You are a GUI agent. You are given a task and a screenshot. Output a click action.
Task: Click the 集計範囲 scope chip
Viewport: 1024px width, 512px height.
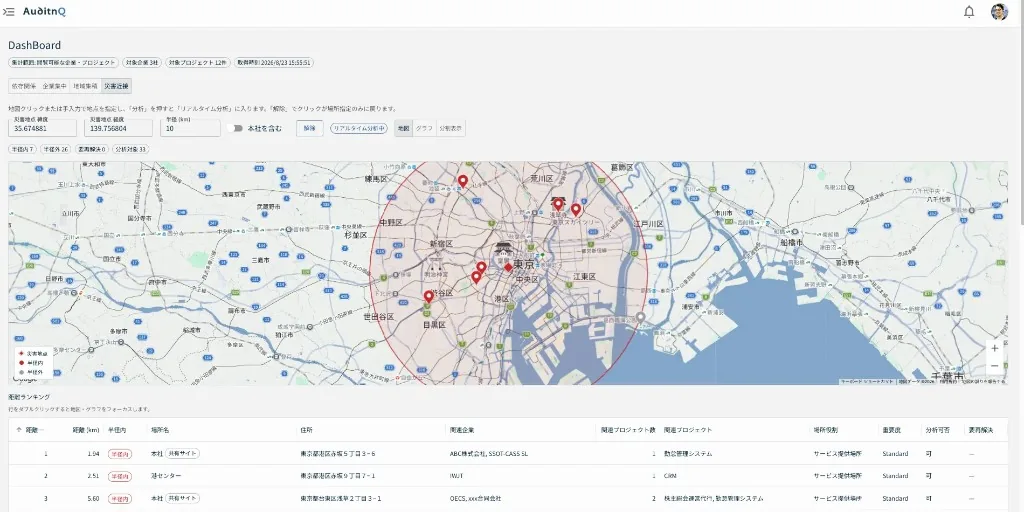click(x=63, y=63)
